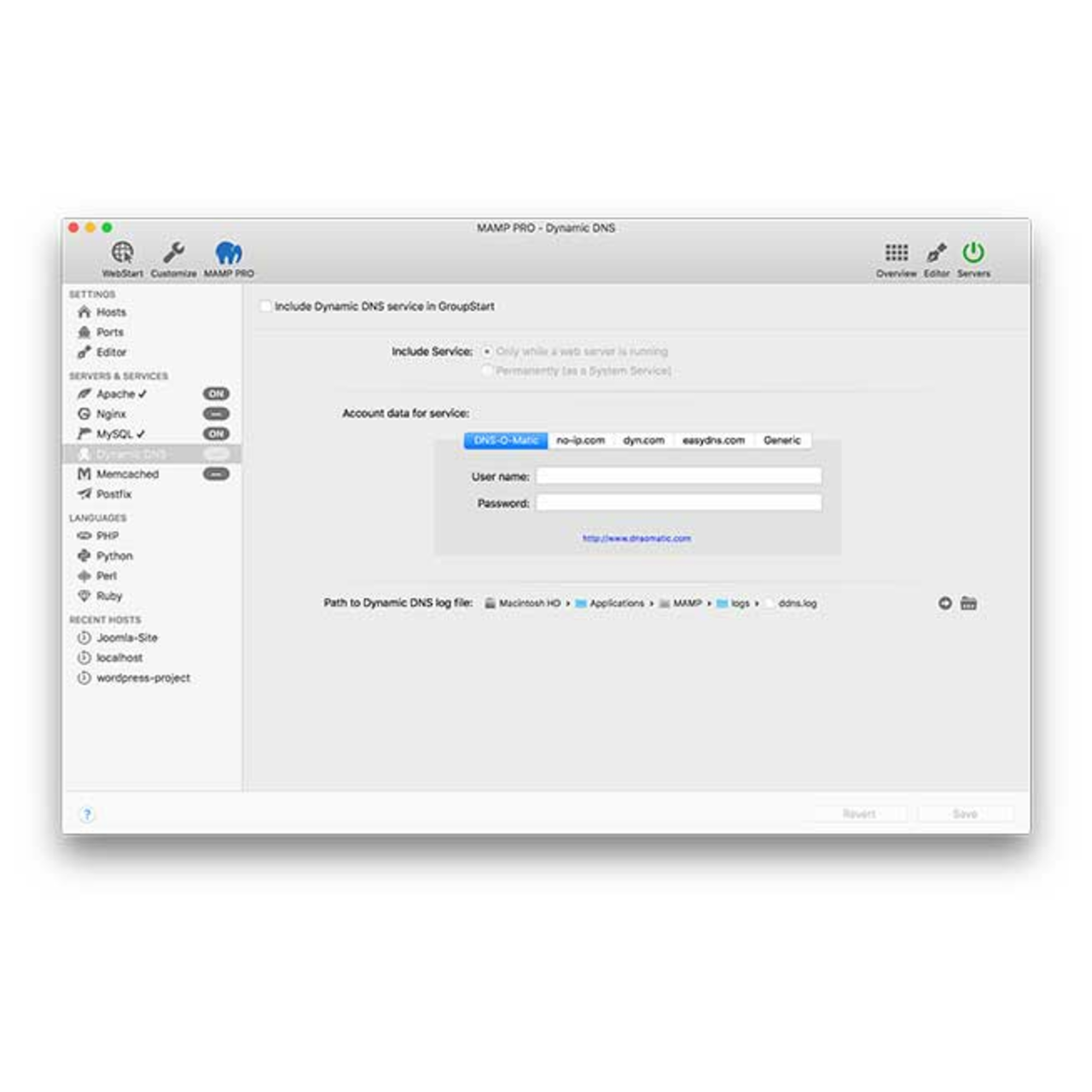
Task: Choose log file path with the folder icon
Action: (969, 603)
